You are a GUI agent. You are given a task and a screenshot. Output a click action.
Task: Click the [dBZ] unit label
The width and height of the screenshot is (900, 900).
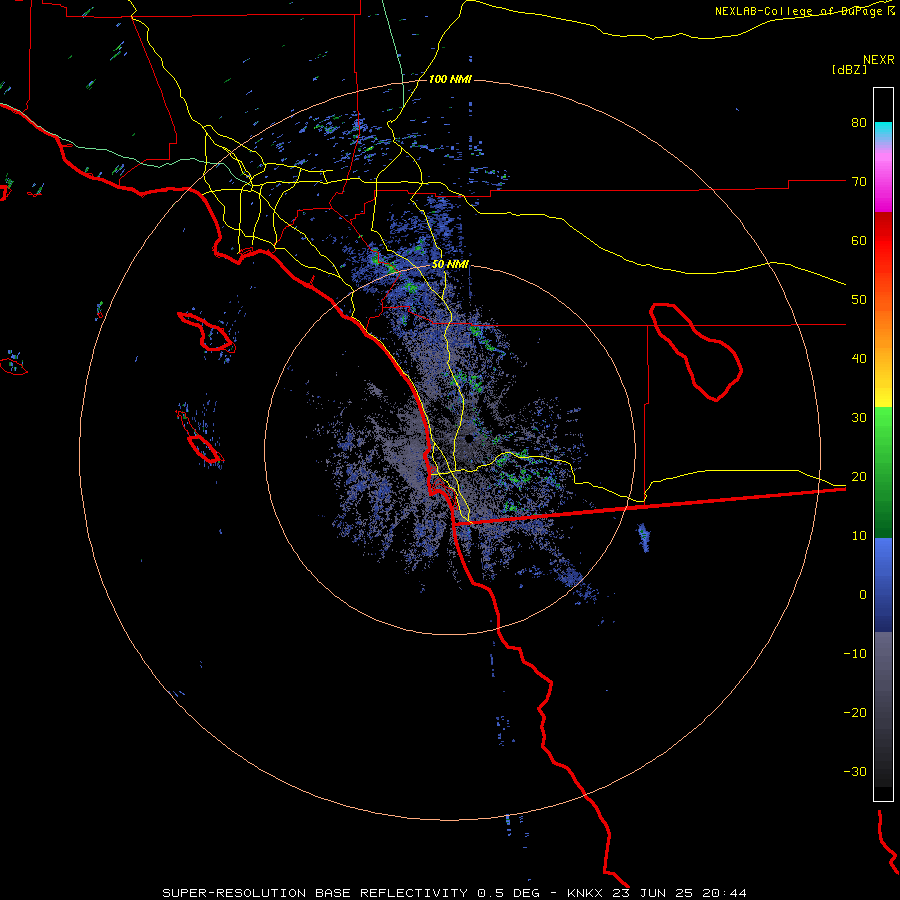[849, 69]
